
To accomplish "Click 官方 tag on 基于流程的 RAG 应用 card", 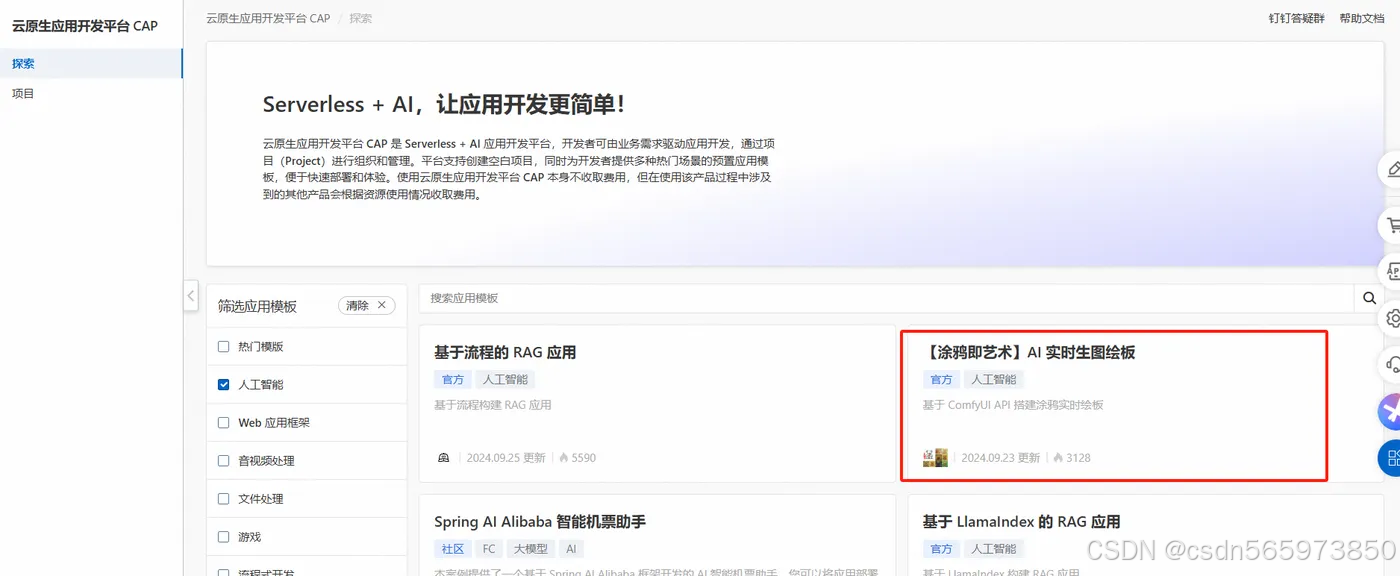I will (453, 379).
